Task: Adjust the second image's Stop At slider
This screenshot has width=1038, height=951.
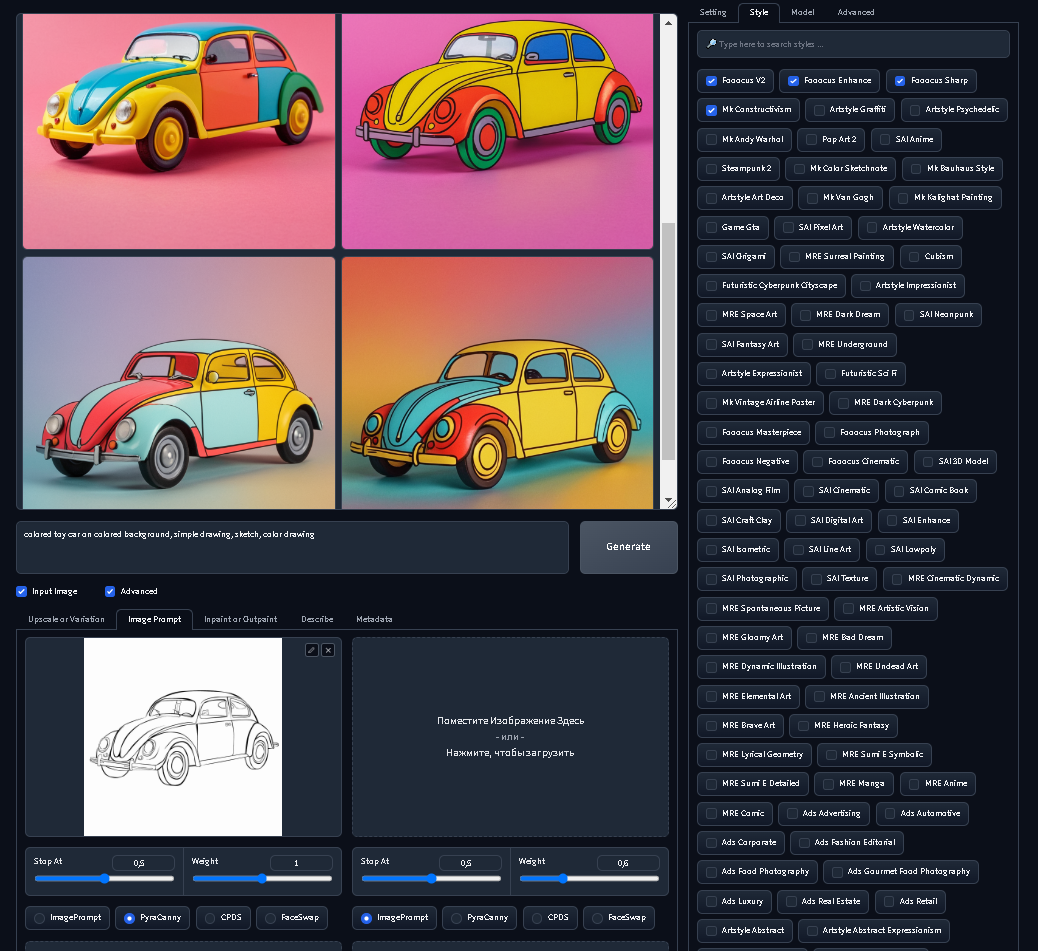Action: coord(430,879)
